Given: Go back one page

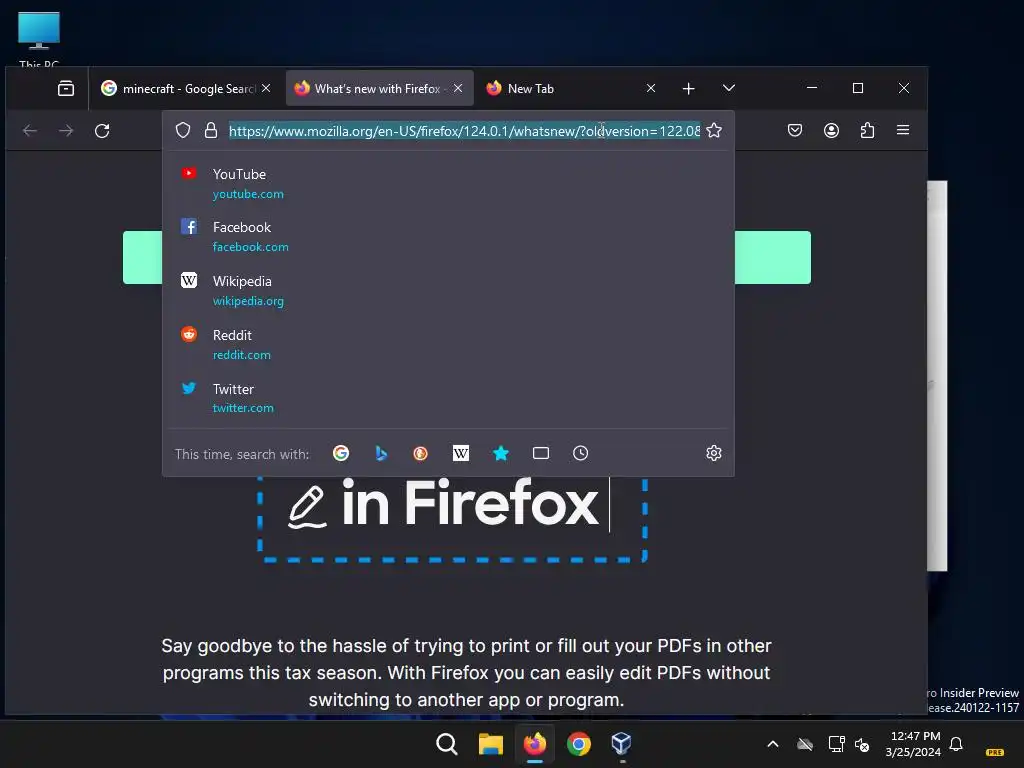Looking at the screenshot, I should (x=30, y=131).
